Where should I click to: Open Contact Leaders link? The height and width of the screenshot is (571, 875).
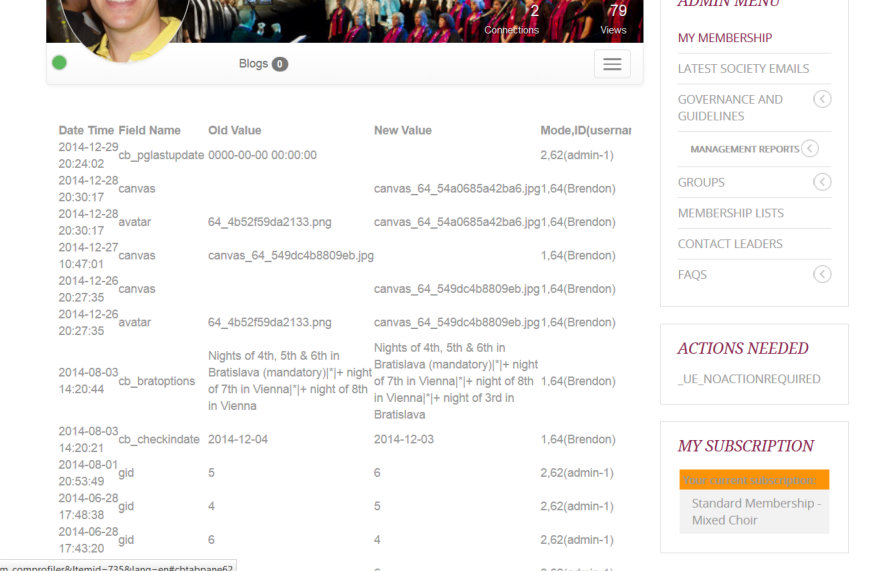[730, 244]
